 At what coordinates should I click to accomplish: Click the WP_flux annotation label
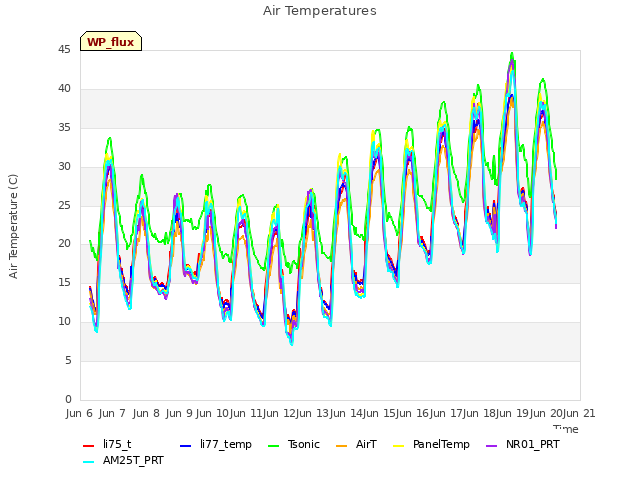pos(111,42)
